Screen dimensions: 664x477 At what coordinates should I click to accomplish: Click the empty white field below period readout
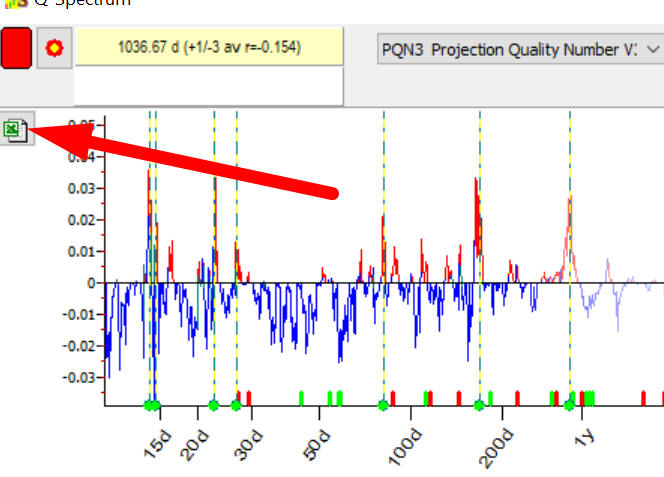click(209, 87)
